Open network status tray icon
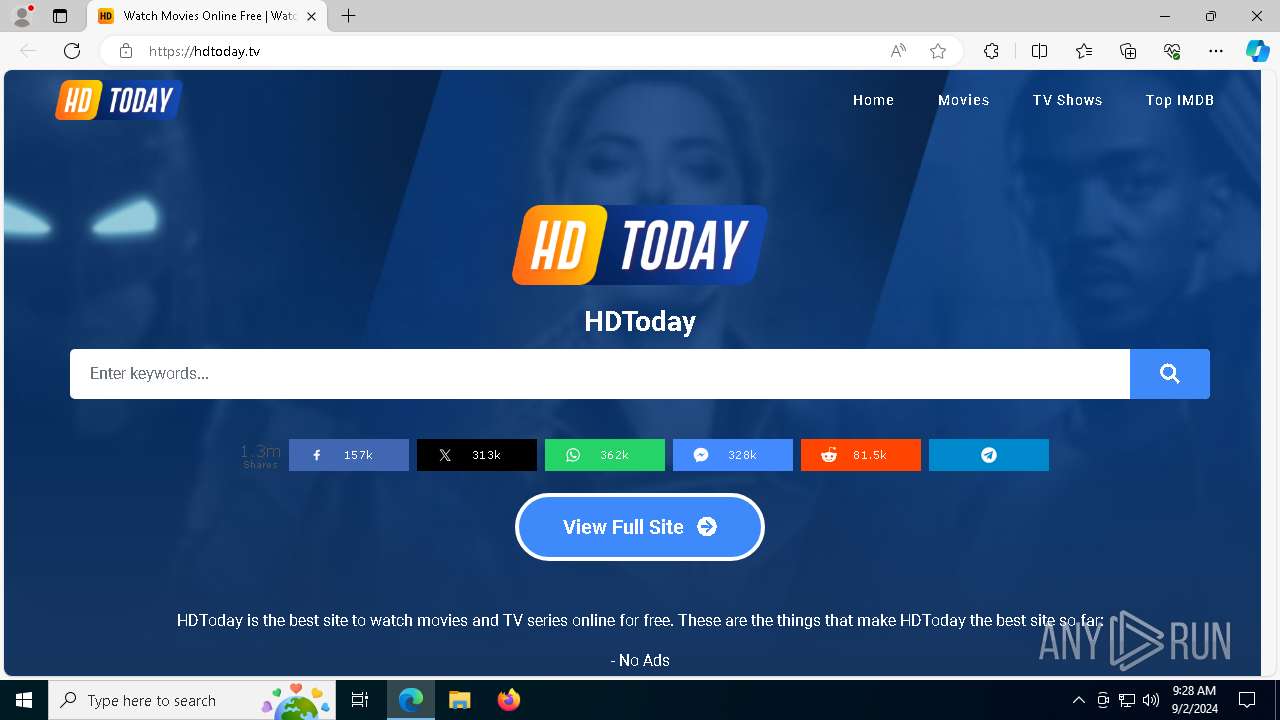This screenshot has height=720, width=1280. pos(1127,700)
